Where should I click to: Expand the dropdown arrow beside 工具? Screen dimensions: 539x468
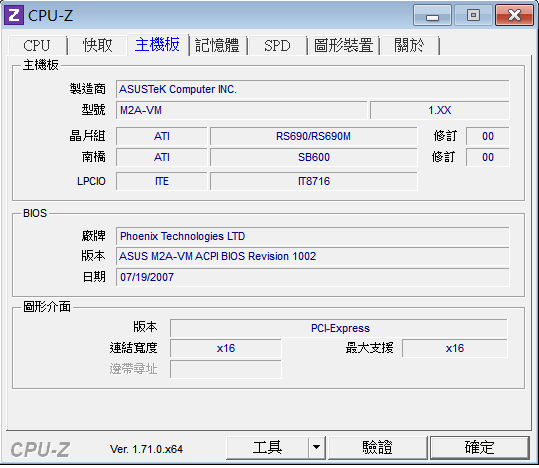coord(317,448)
